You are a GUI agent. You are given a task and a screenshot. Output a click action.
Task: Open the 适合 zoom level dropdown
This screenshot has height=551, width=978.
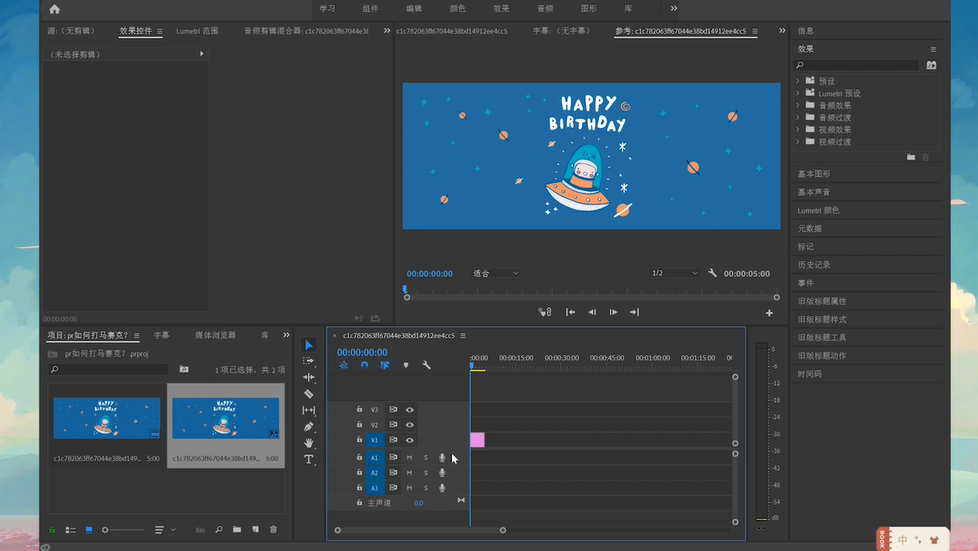point(495,273)
